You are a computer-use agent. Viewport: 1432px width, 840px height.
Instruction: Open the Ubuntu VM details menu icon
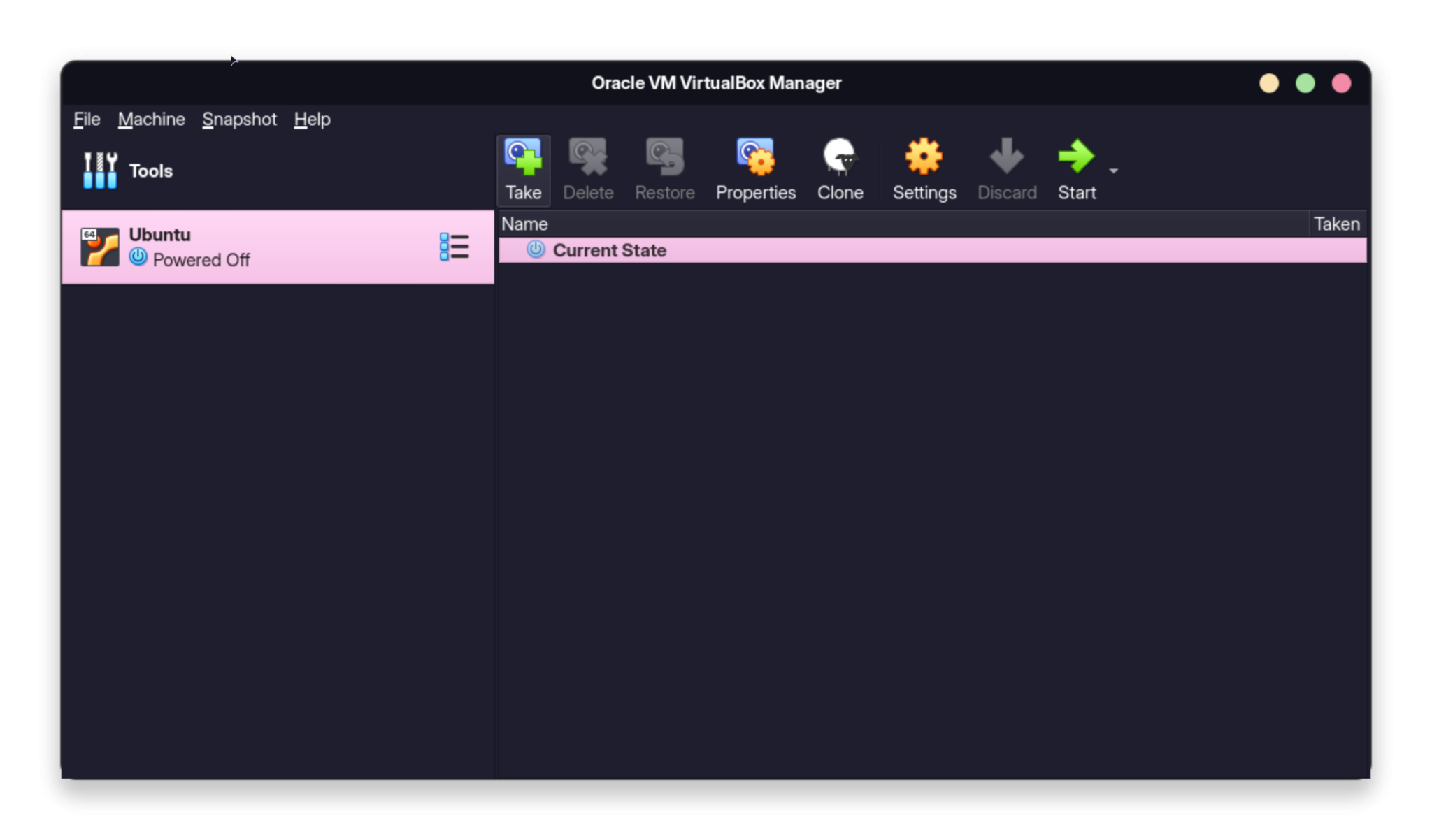[454, 247]
